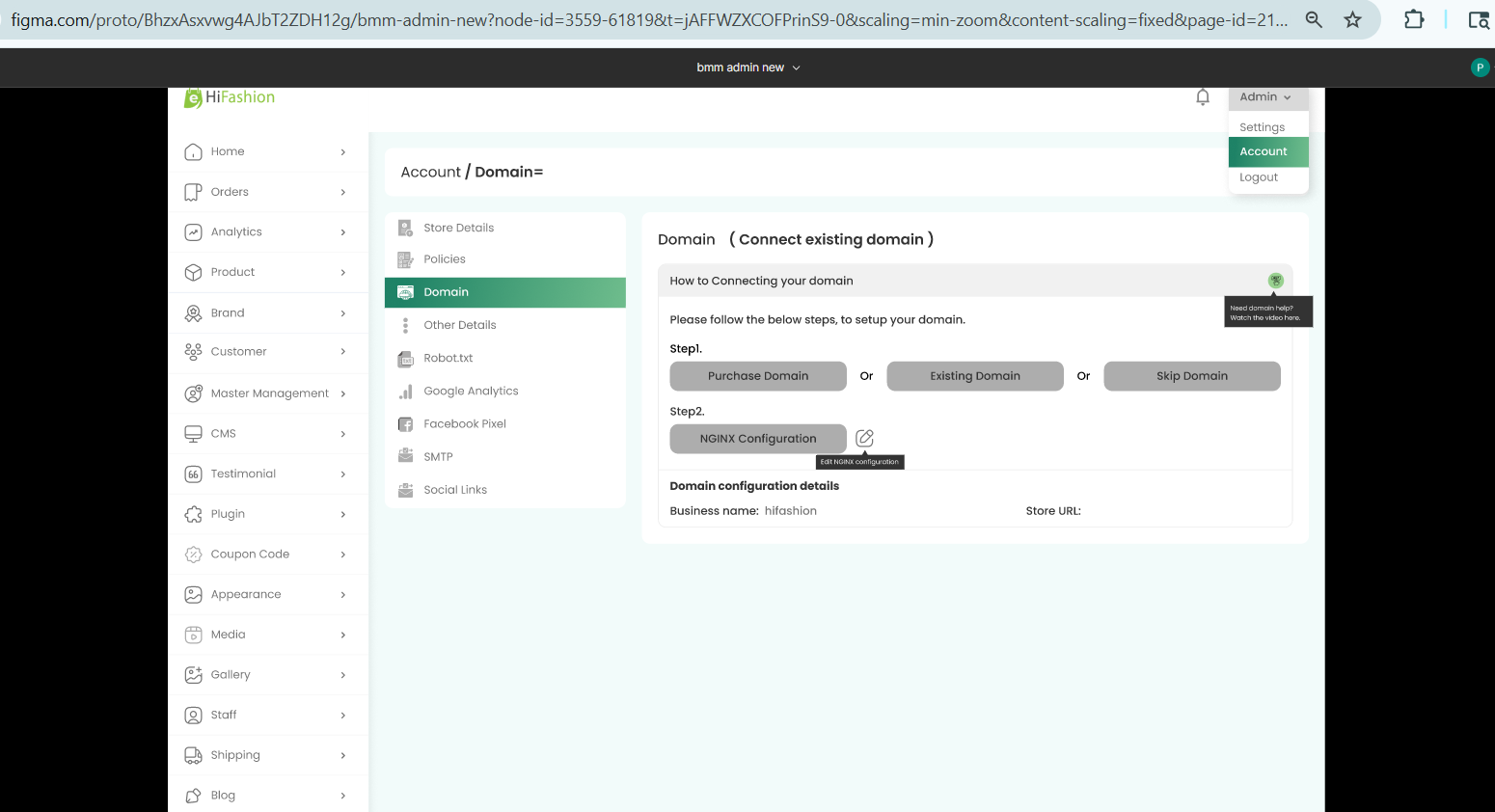Click the Staff icon
The width and height of the screenshot is (1495, 812).
(193, 715)
